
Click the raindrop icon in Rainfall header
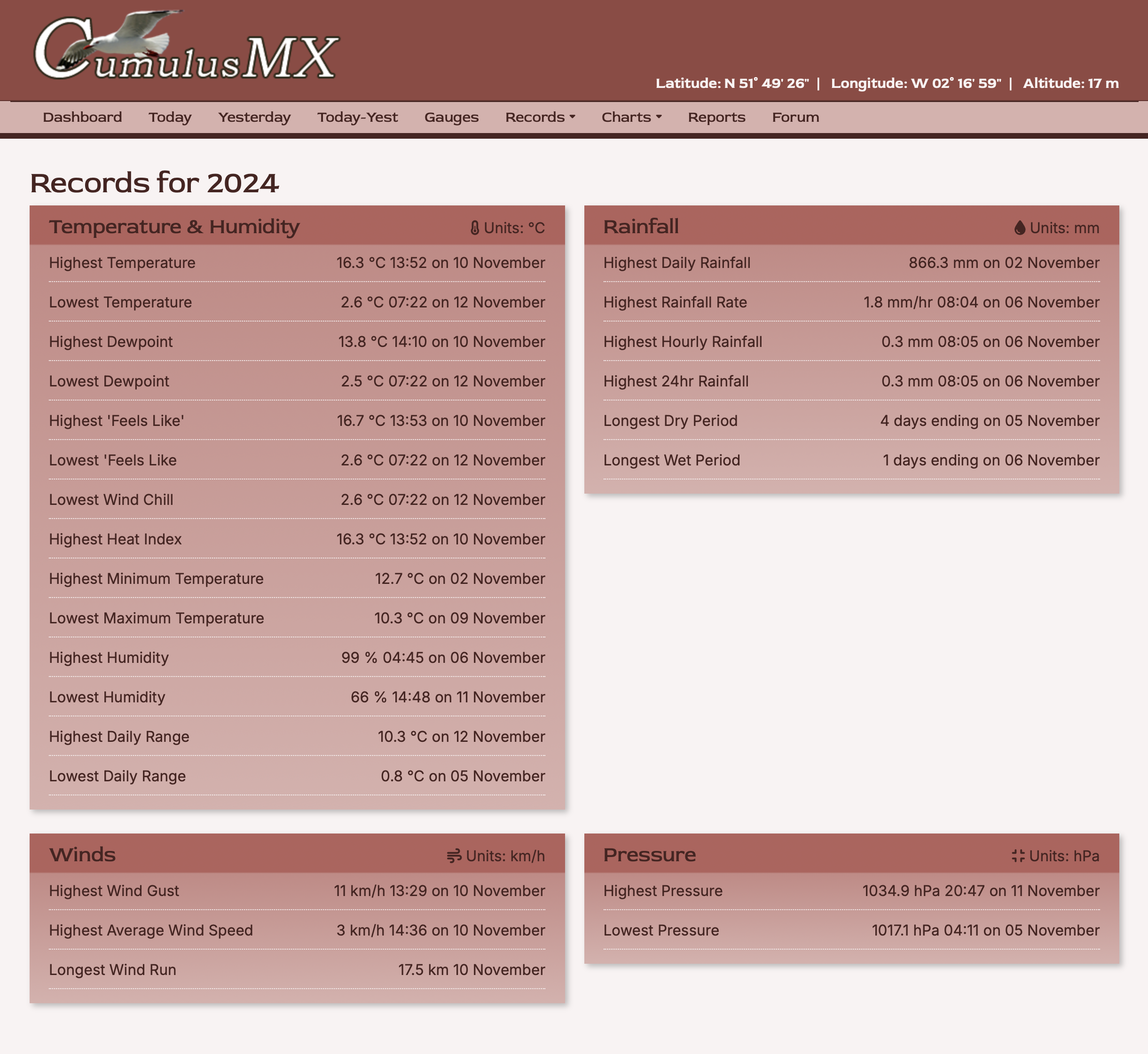1020,228
